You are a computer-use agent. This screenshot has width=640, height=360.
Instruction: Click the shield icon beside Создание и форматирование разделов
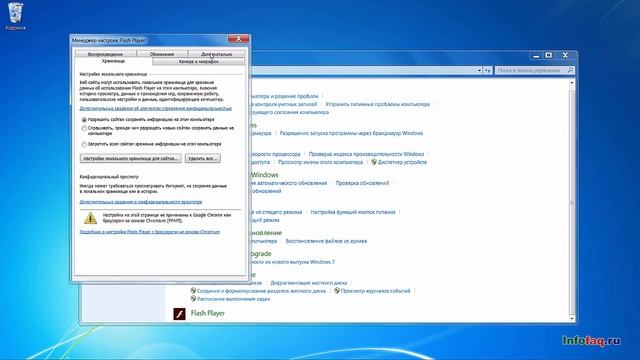point(193,291)
